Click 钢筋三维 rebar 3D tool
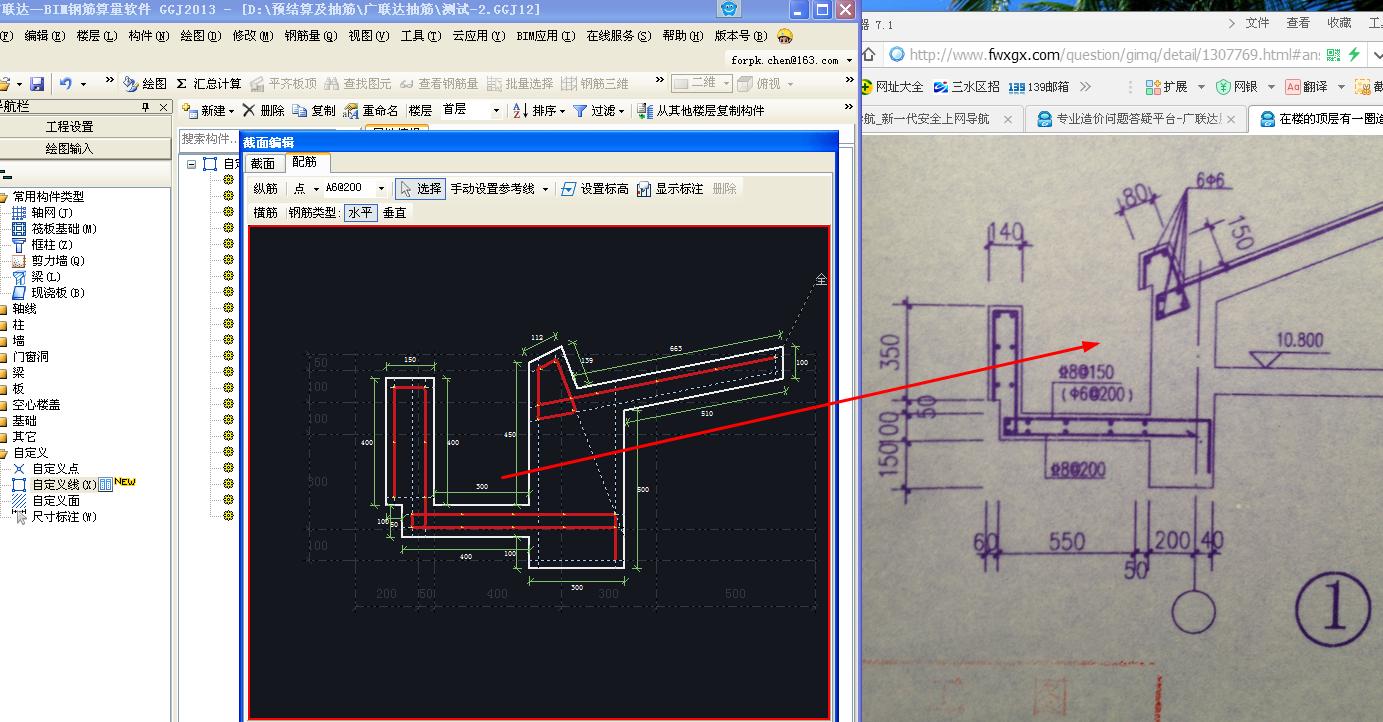The width and height of the screenshot is (1383, 722). tap(595, 84)
